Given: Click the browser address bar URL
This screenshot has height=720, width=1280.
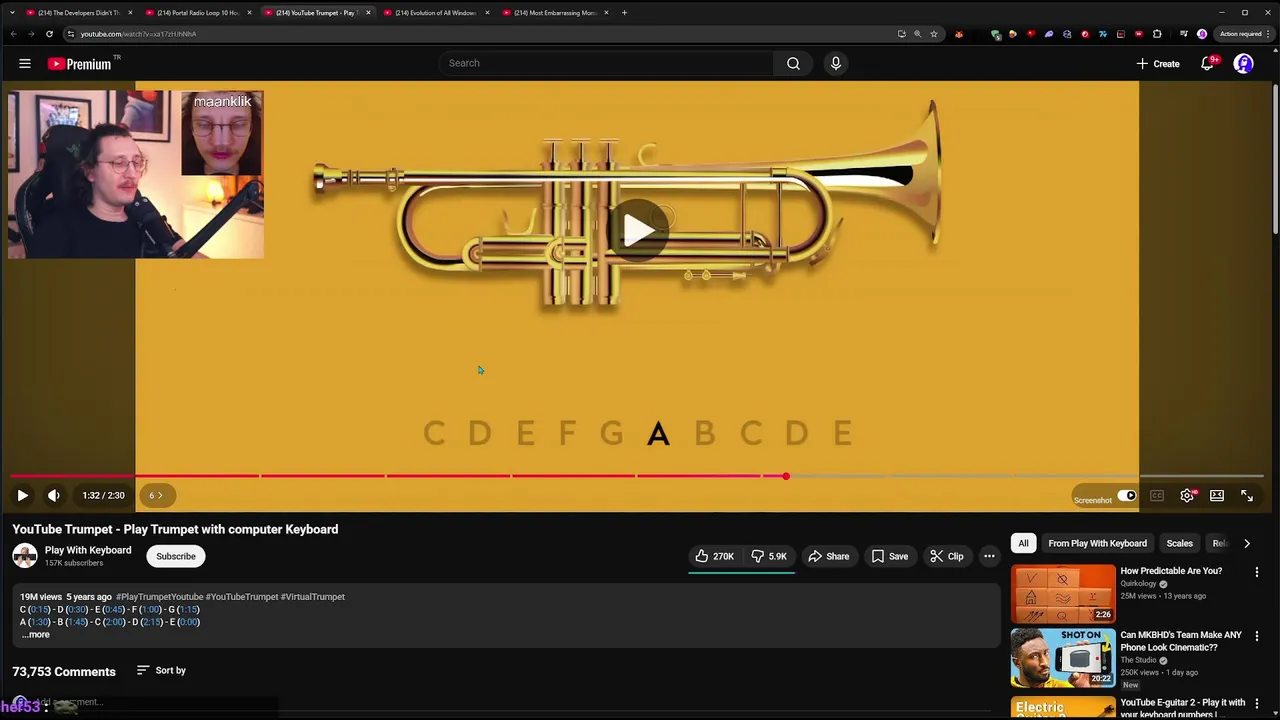Looking at the screenshot, I should point(138,34).
